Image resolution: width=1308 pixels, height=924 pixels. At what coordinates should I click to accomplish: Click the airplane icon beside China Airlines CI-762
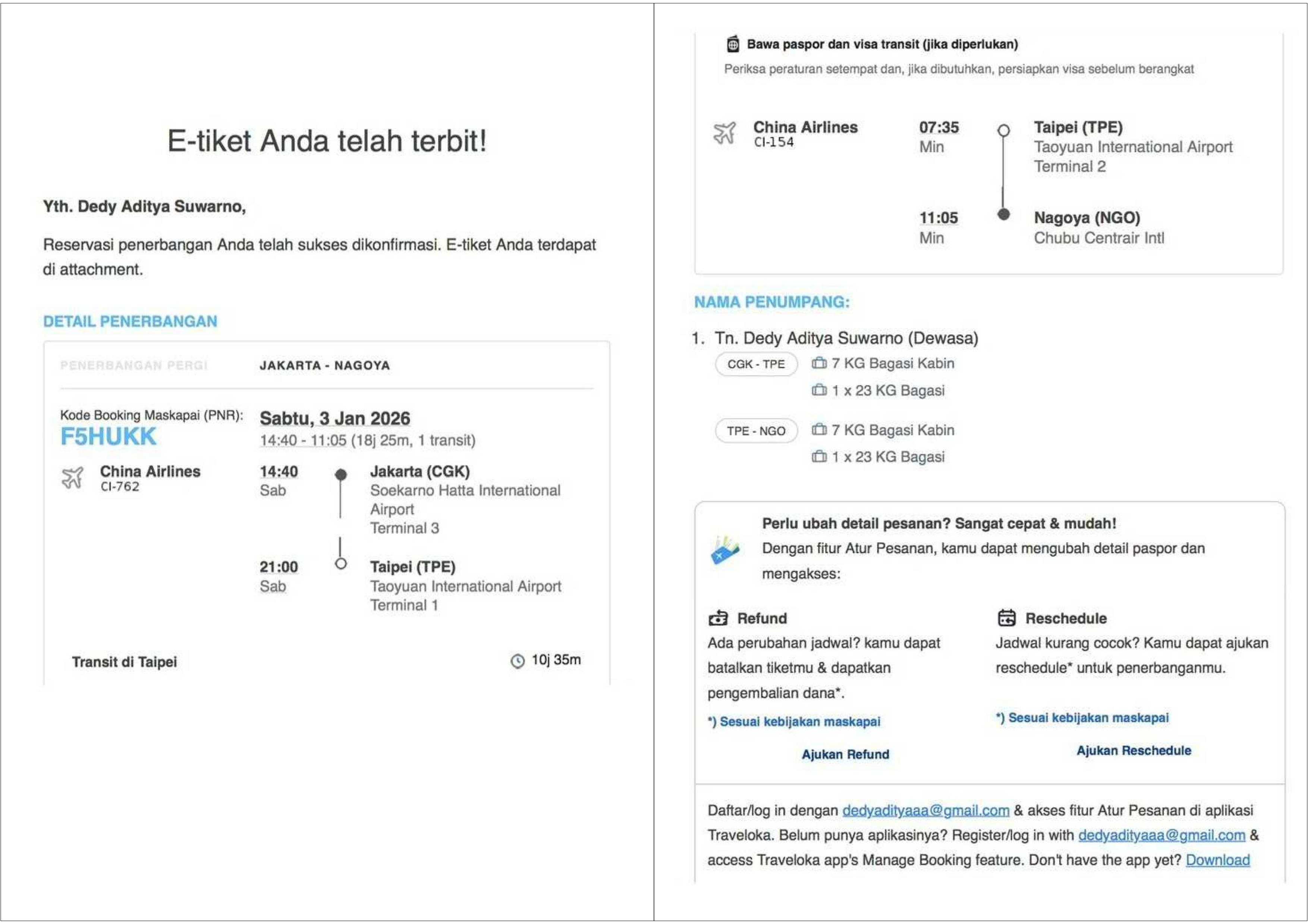[72, 478]
